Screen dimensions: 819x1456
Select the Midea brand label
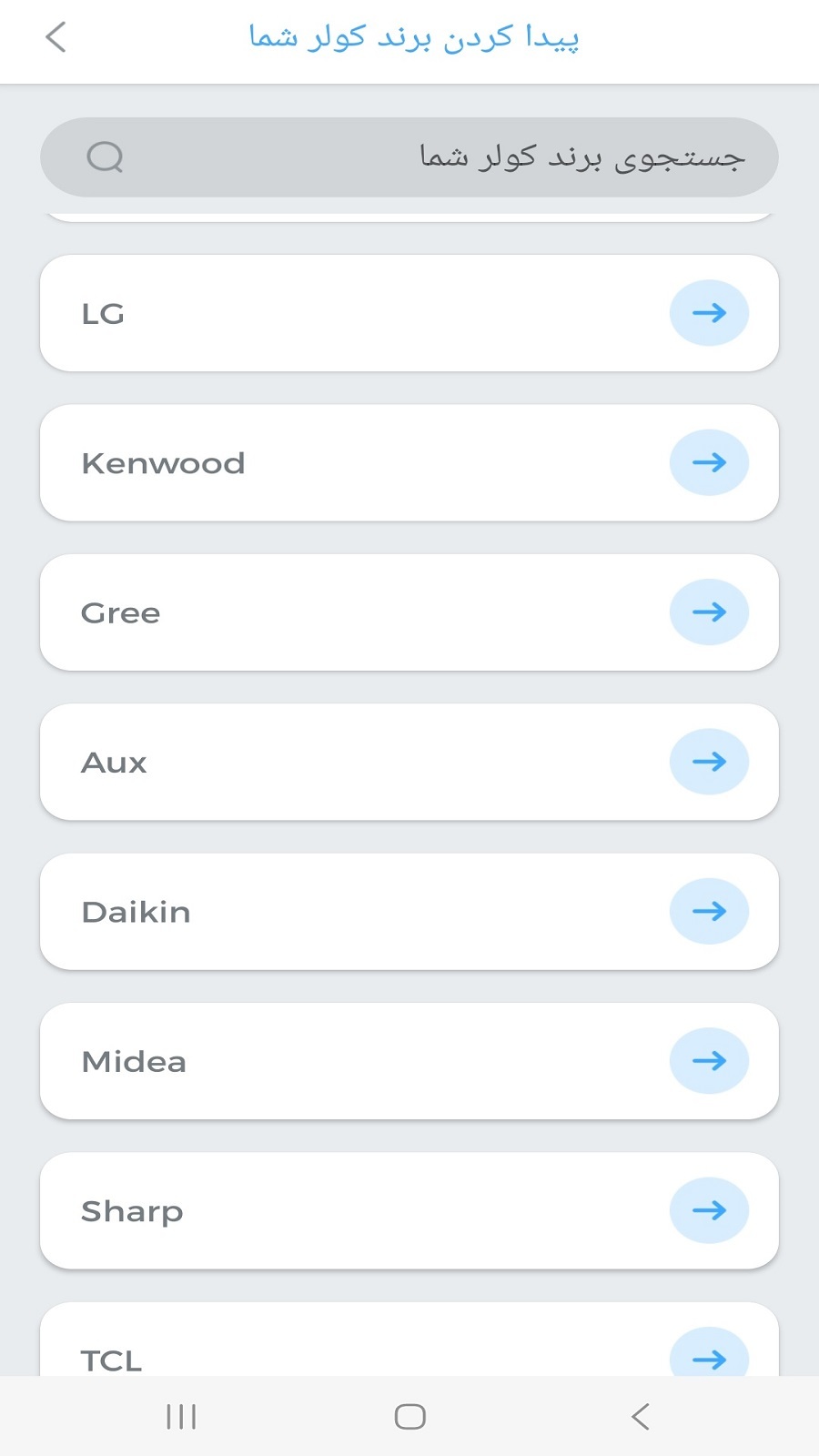coord(134,1062)
